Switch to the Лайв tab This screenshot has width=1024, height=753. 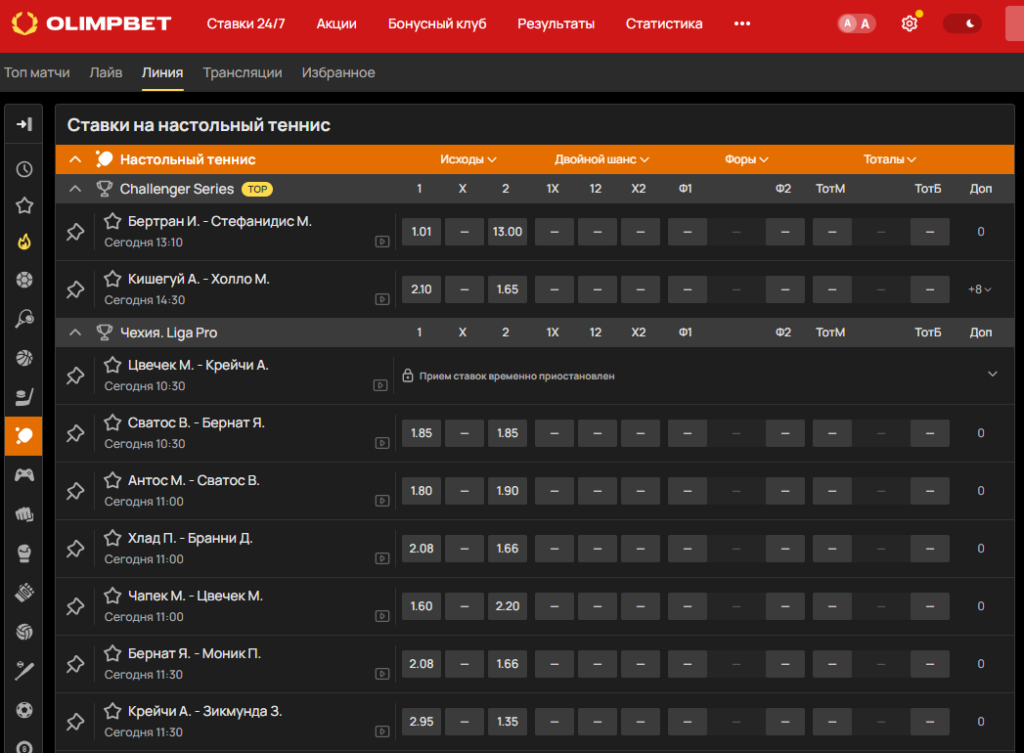point(106,72)
